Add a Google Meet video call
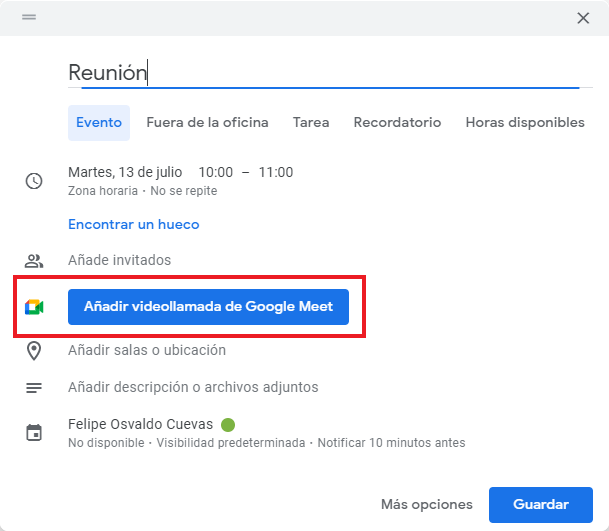 [208, 307]
